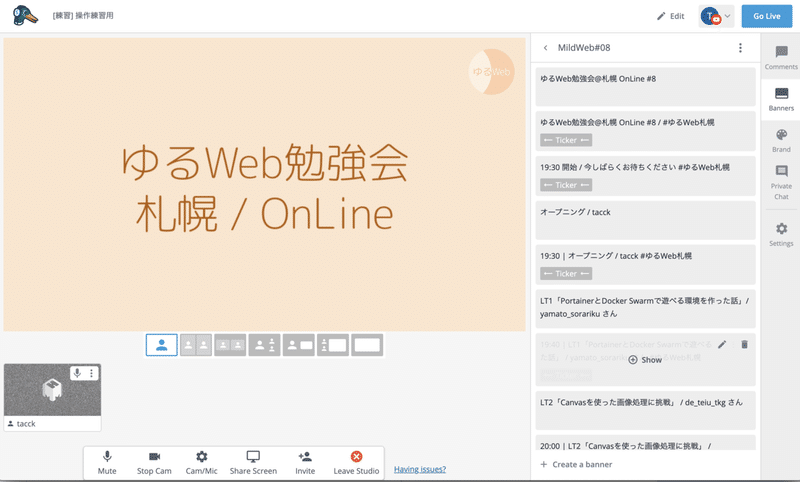The height and width of the screenshot is (482, 800).
Task: Select the 19:30 | オープニング ticker banner
Action: (645, 265)
